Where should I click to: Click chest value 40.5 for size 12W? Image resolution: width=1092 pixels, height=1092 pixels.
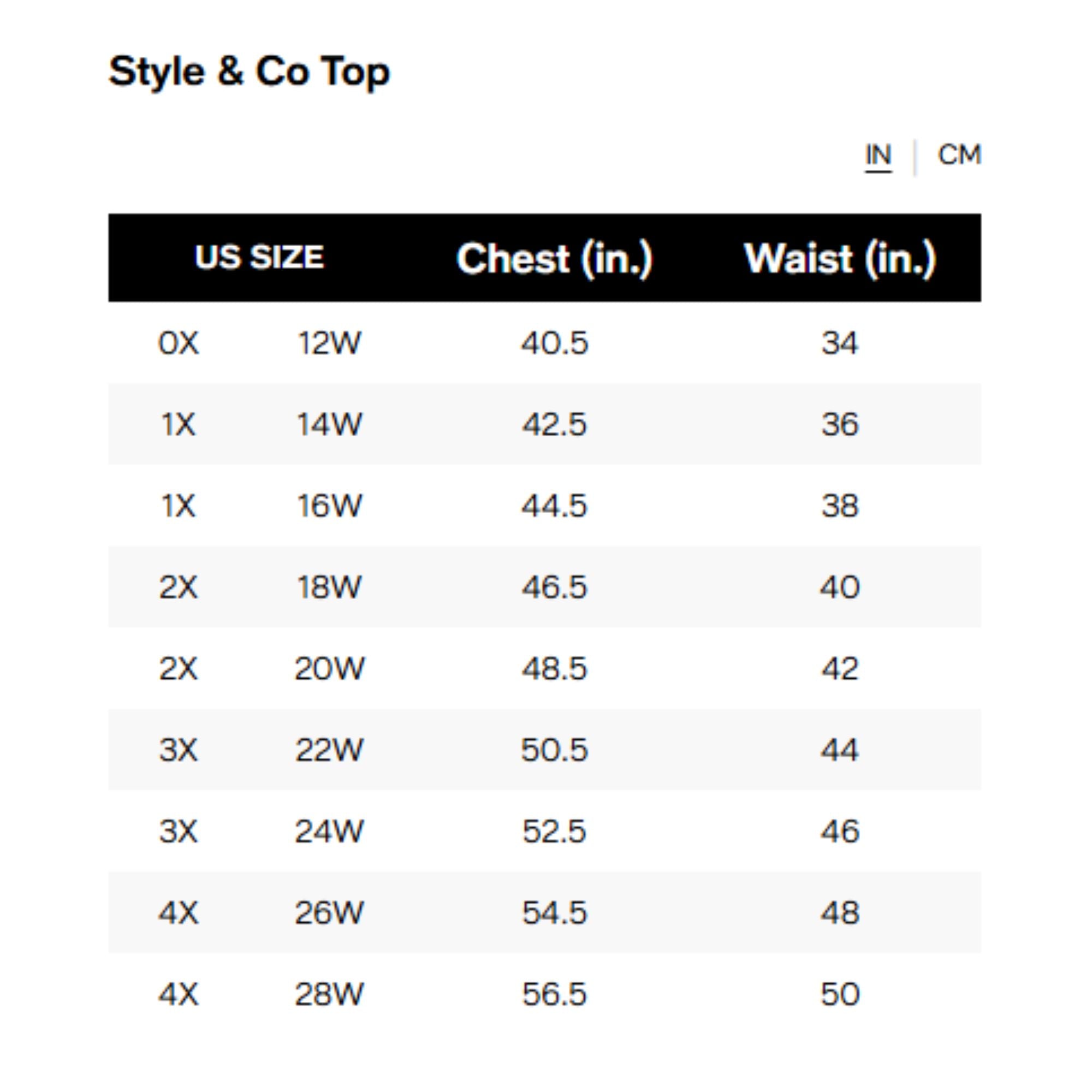pyautogui.click(x=554, y=342)
